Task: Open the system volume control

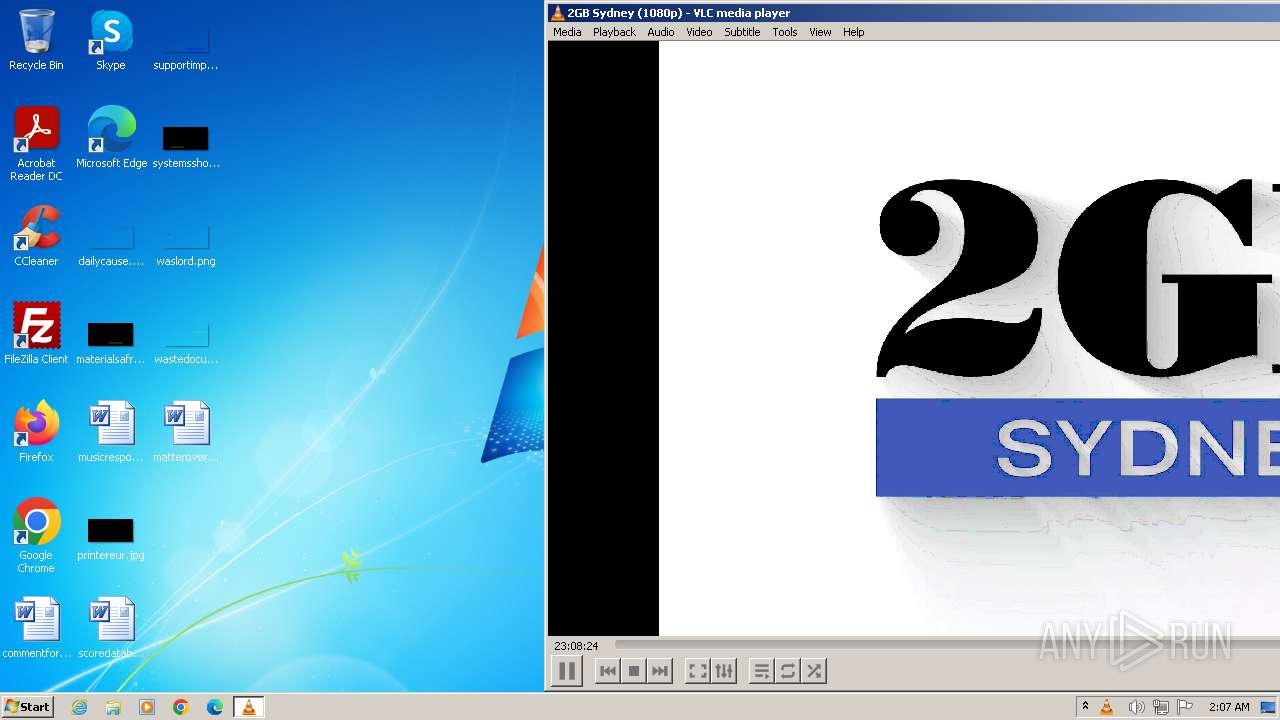Action: [x=1136, y=707]
